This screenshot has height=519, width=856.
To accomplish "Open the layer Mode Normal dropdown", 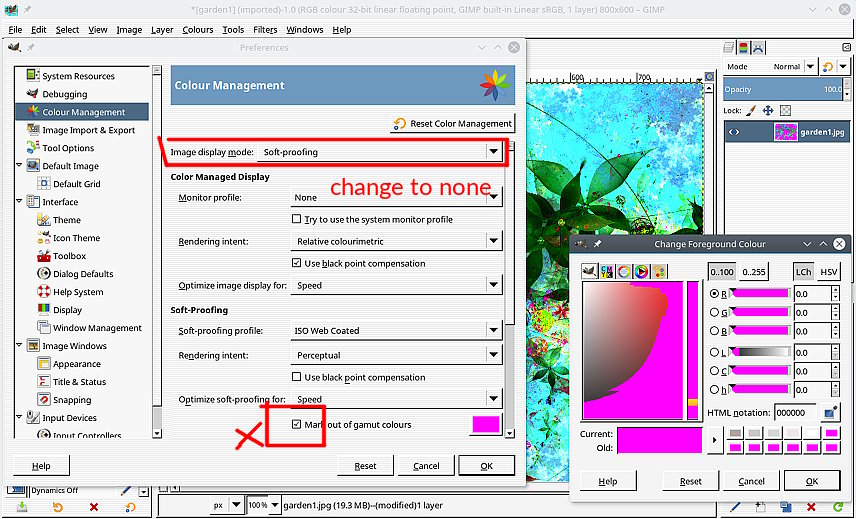I will tap(769, 67).
